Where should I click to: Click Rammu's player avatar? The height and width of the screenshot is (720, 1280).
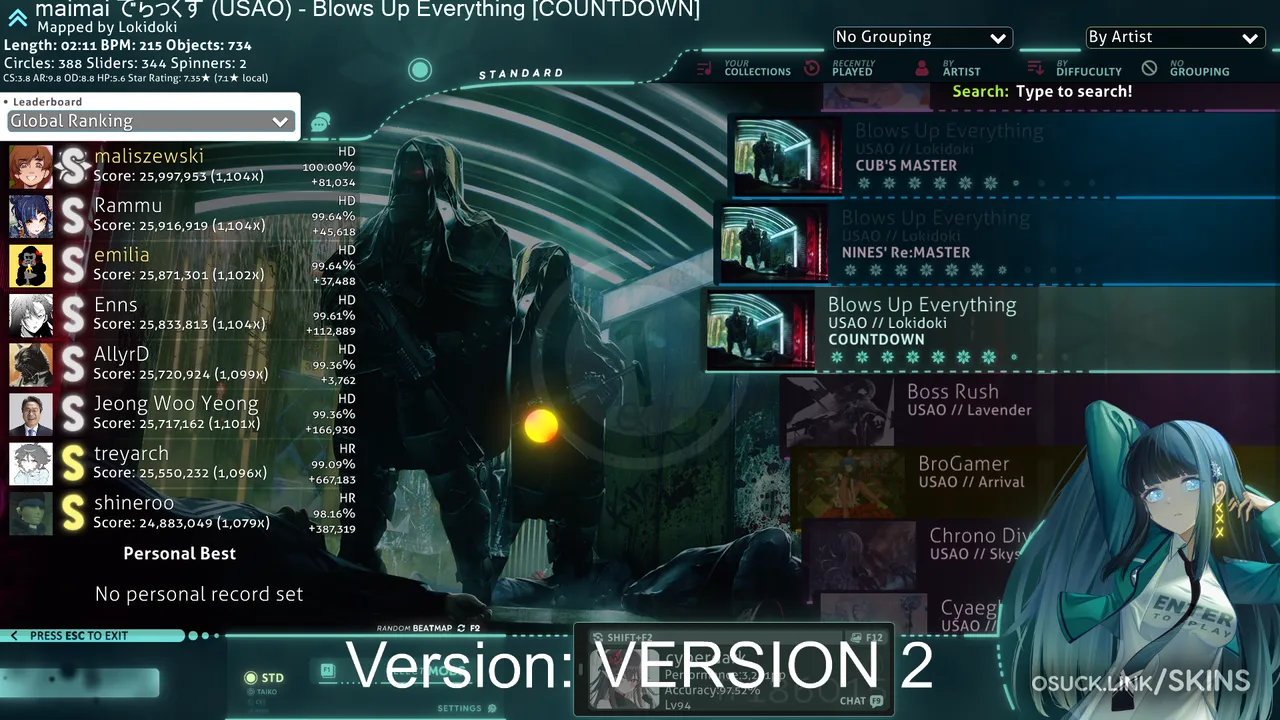coord(31,216)
